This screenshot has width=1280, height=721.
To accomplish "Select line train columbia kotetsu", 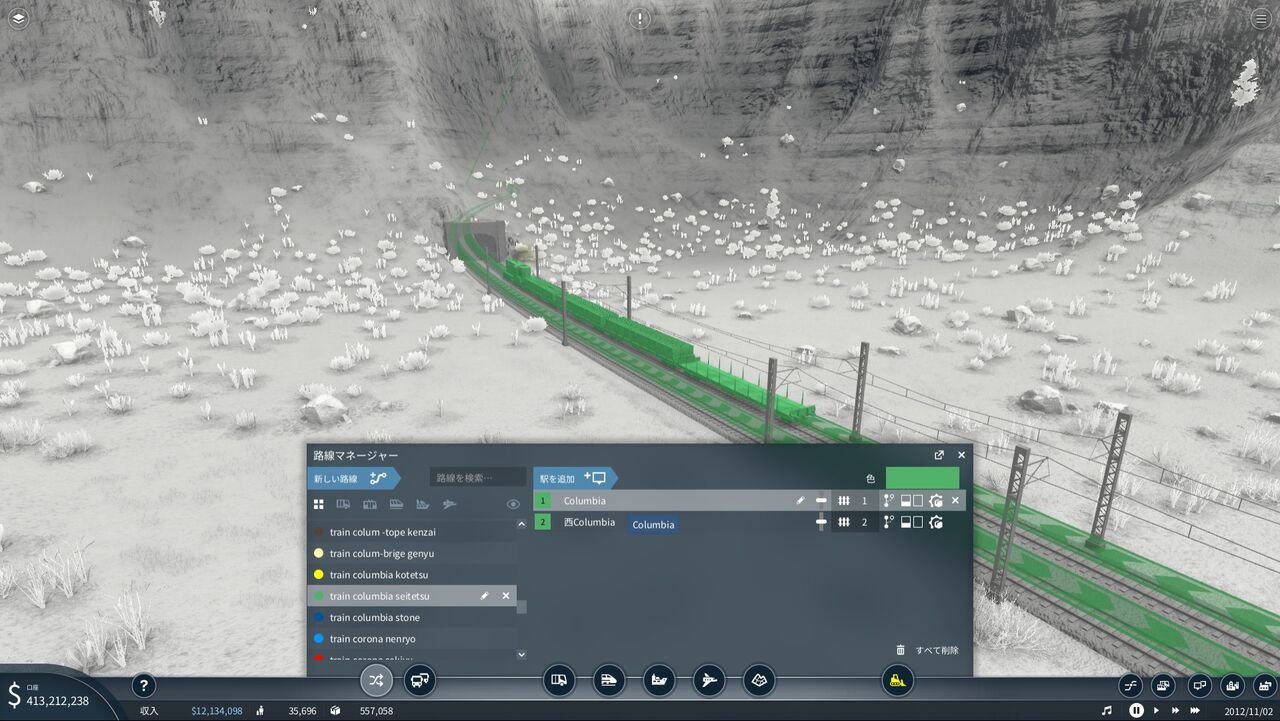I will tap(411, 574).
